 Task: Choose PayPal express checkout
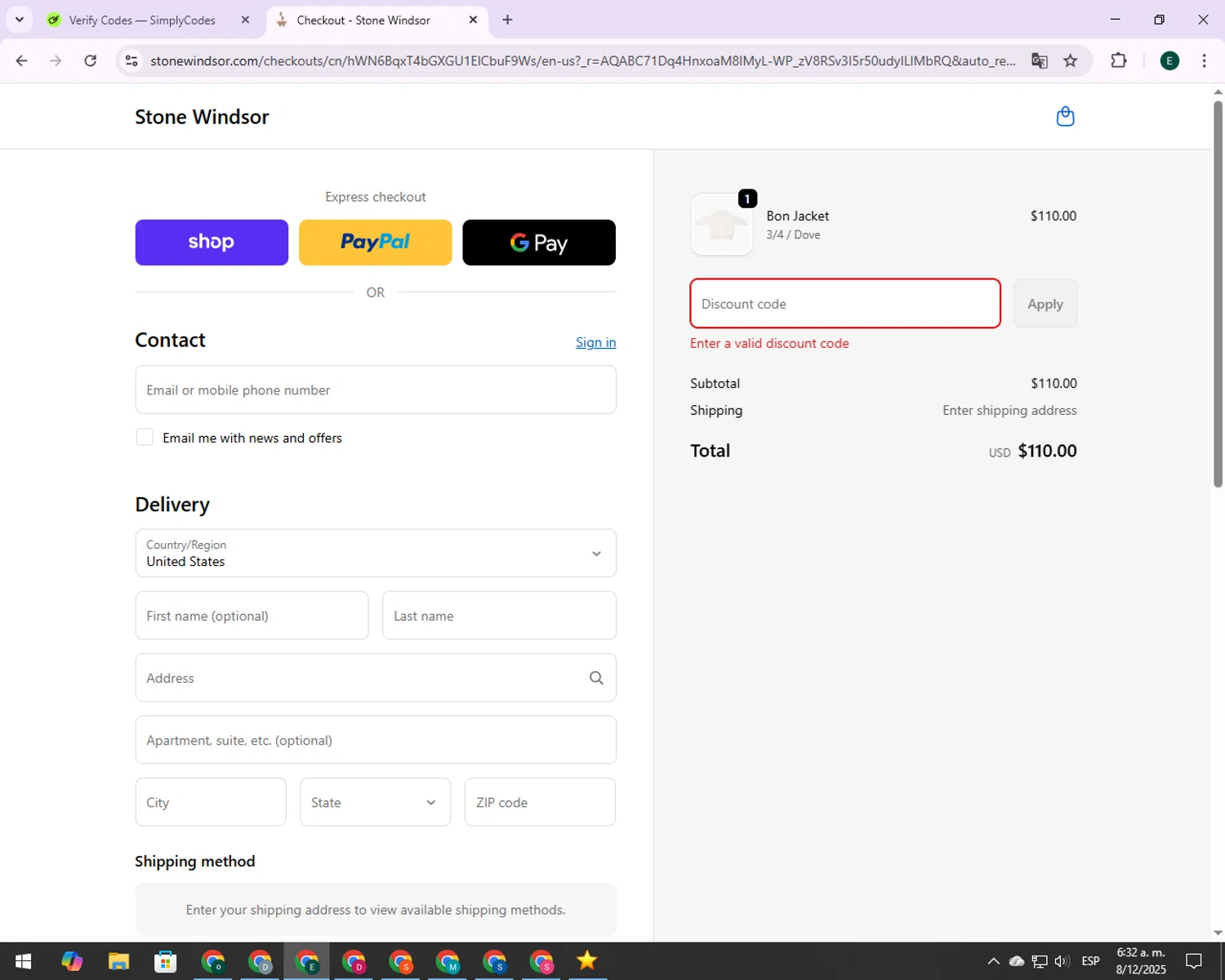click(376, 243)
